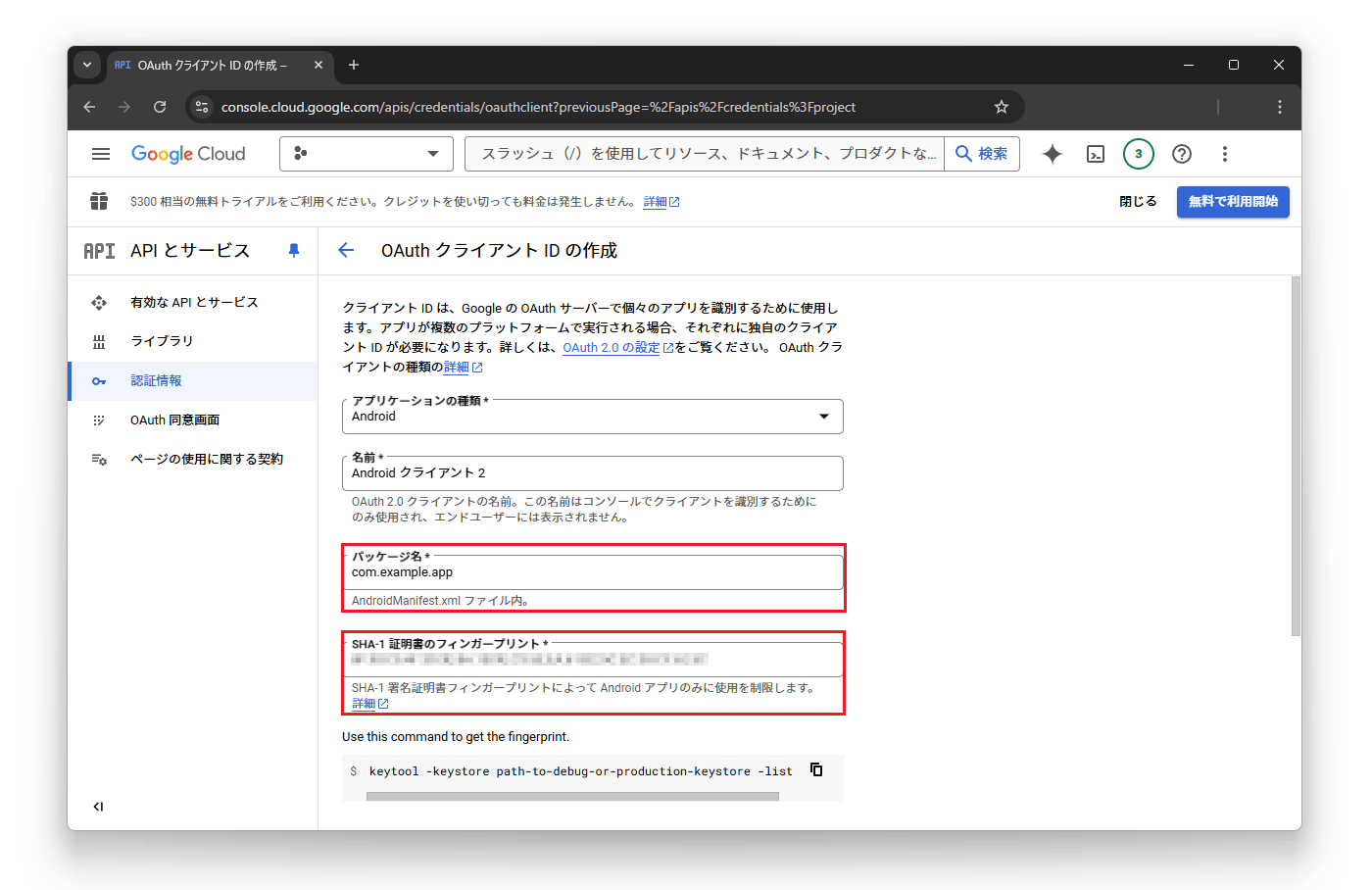Click the page vertical scrollbar
Image resolution: width=1372 pixels, height=890 pixels.
(x=1296, y=457)
